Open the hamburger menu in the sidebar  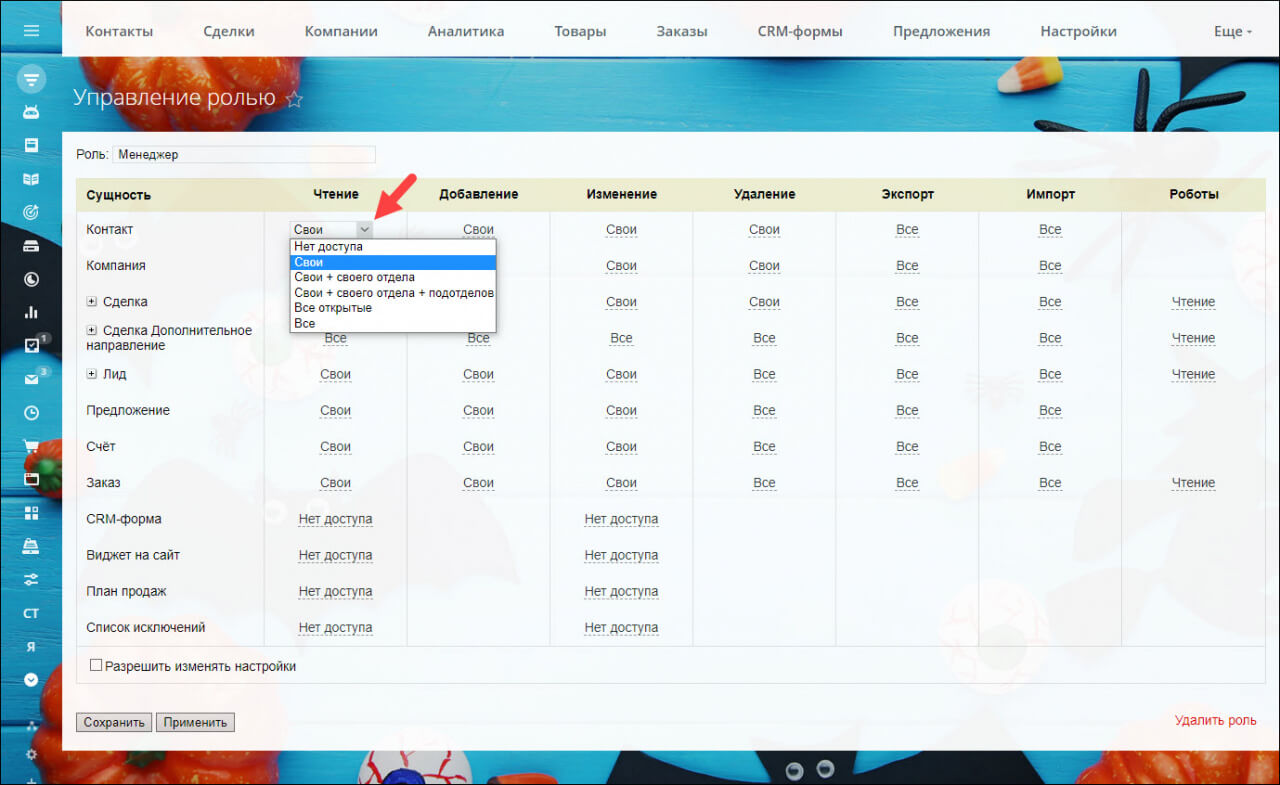(x=31, y=31)
